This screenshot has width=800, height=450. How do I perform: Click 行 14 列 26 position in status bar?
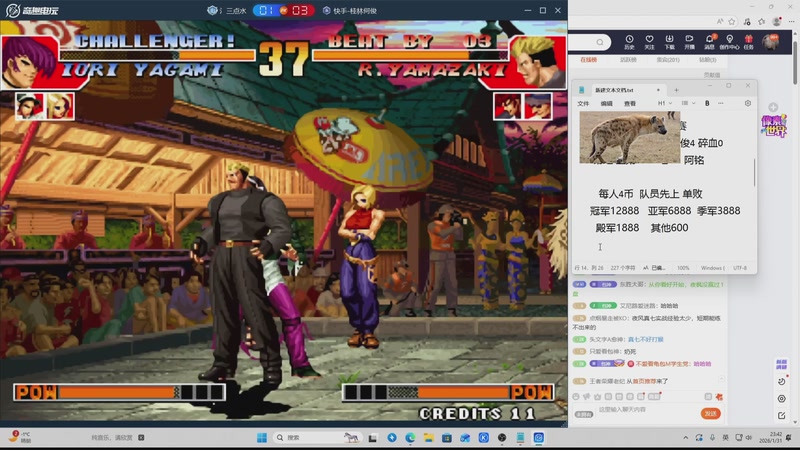[589, 268]
